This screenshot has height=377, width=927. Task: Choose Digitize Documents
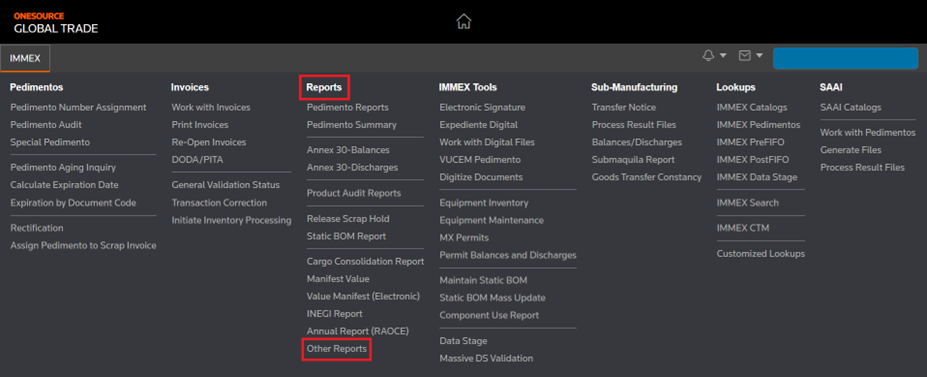(481, 177)
